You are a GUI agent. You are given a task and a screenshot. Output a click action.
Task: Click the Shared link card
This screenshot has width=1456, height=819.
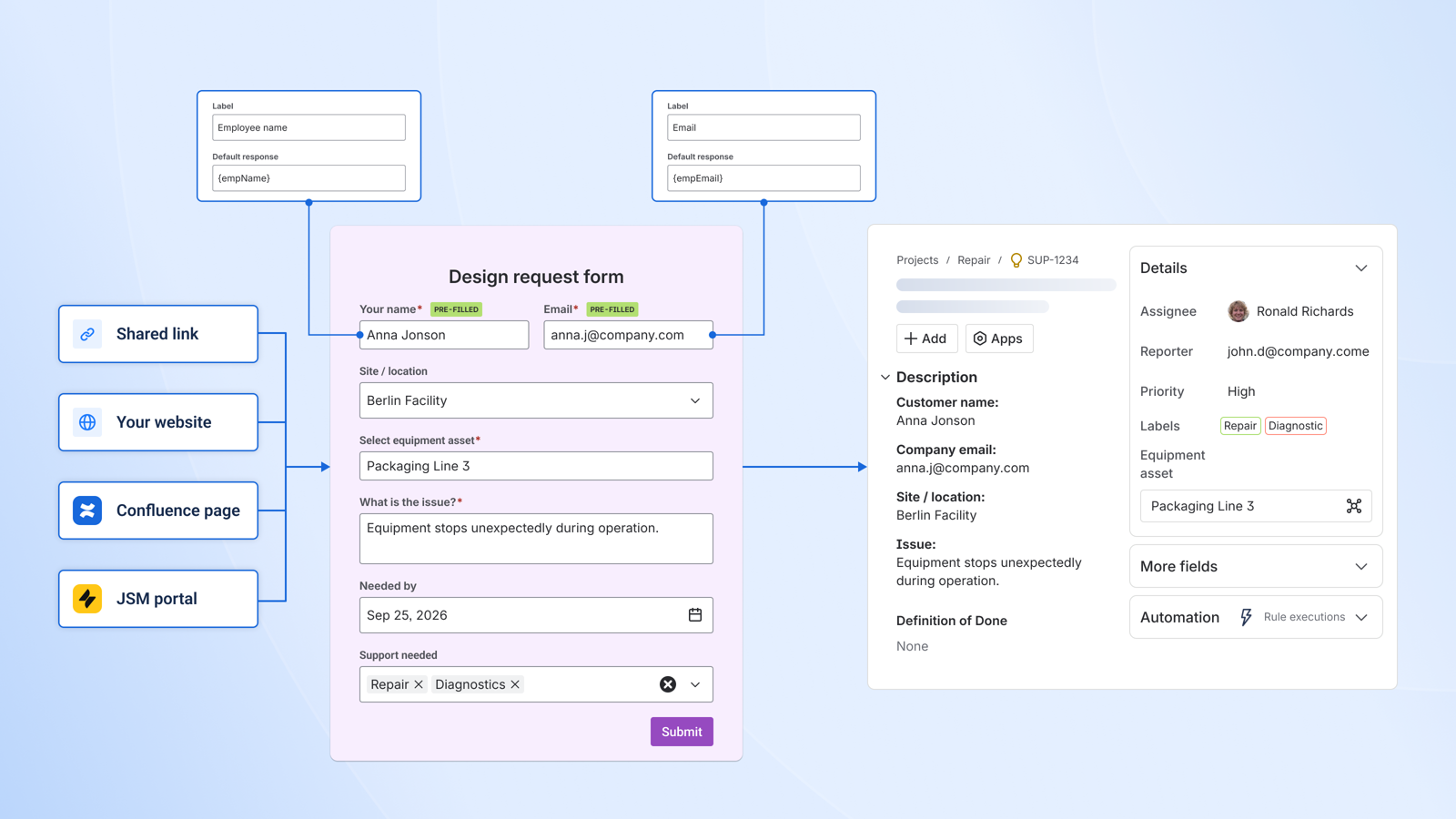158,334
